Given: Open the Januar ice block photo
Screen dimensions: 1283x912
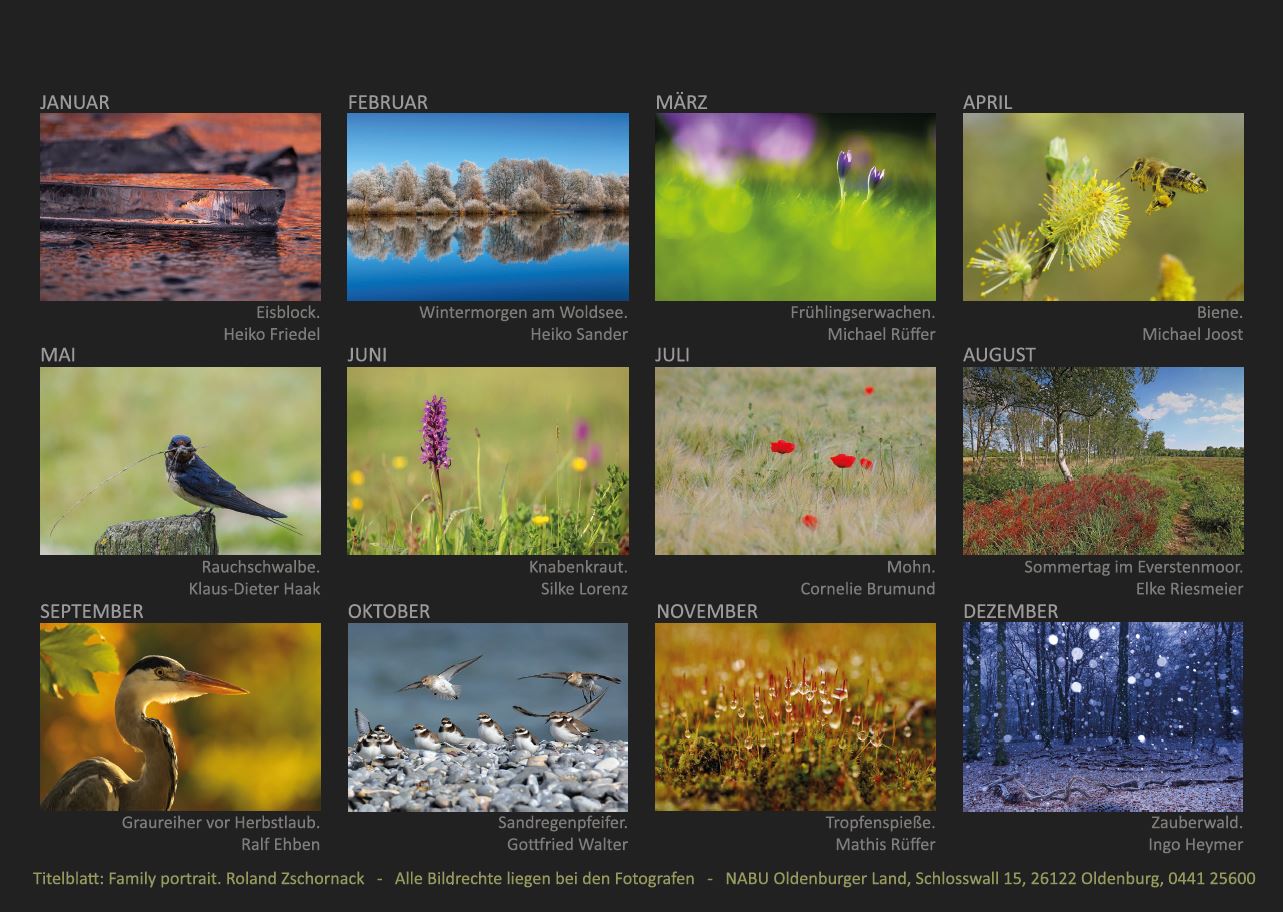Looking at the screenshot, I should (180, 207).
